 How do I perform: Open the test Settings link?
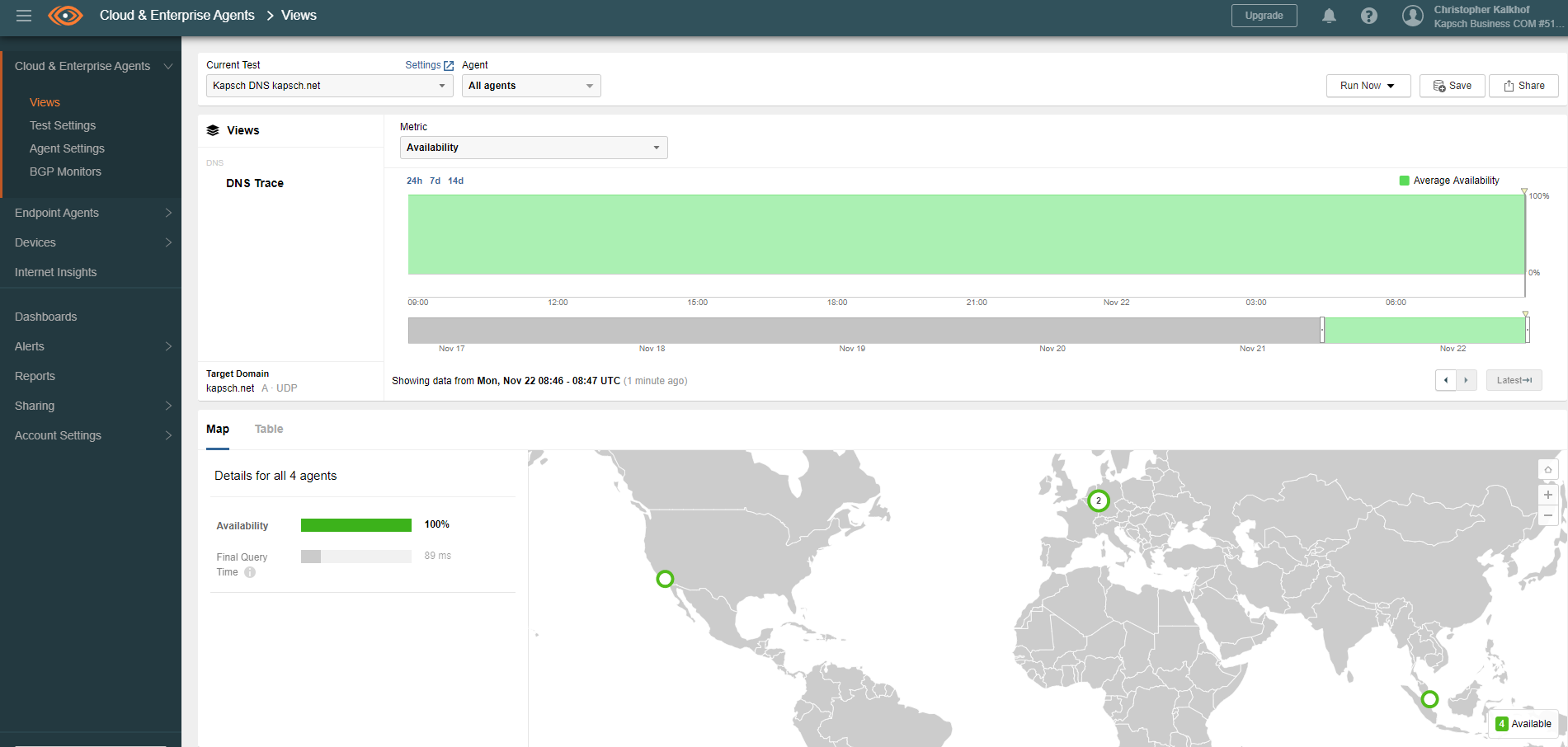[x=429, y=65]
